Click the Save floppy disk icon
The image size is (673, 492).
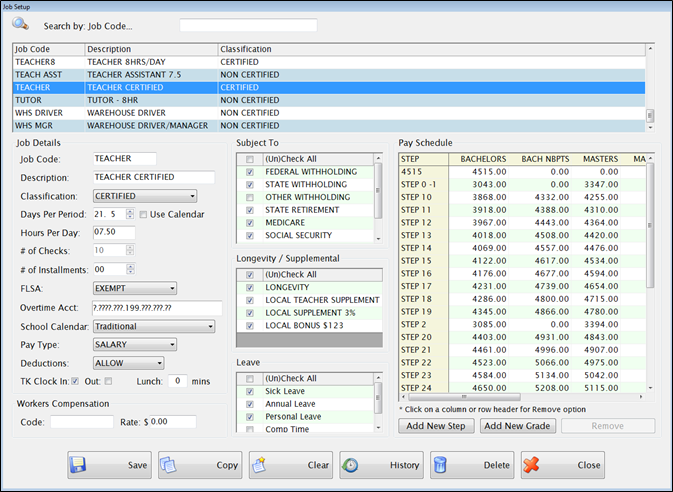(78, 465)
